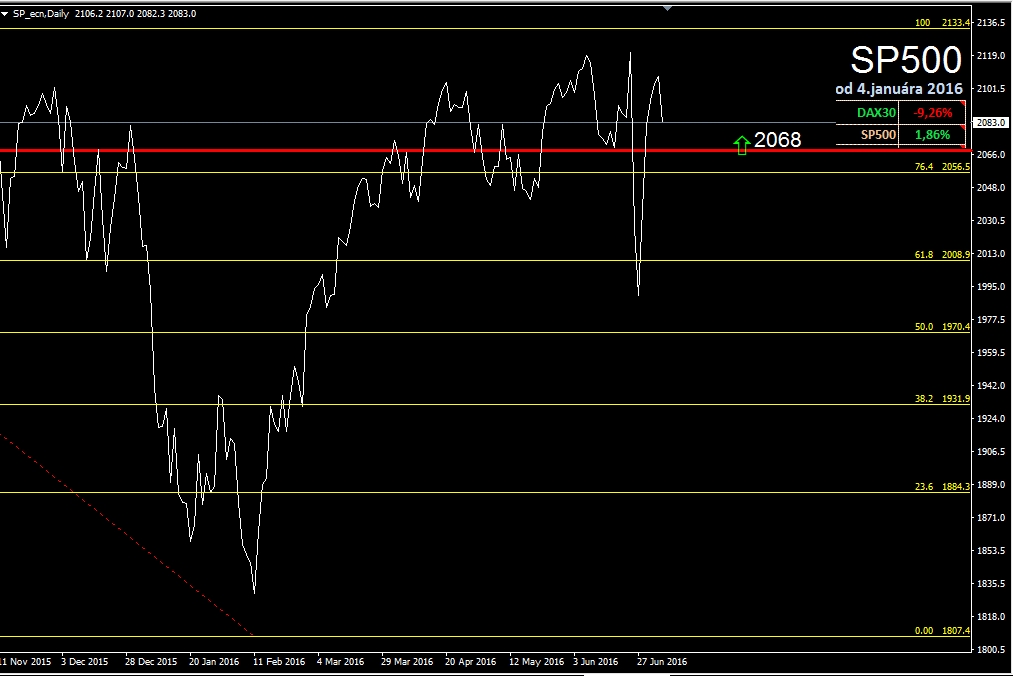Click the 1959.5 price scale value
Screen dimensions: 1013x676
[x=991, y=352]
